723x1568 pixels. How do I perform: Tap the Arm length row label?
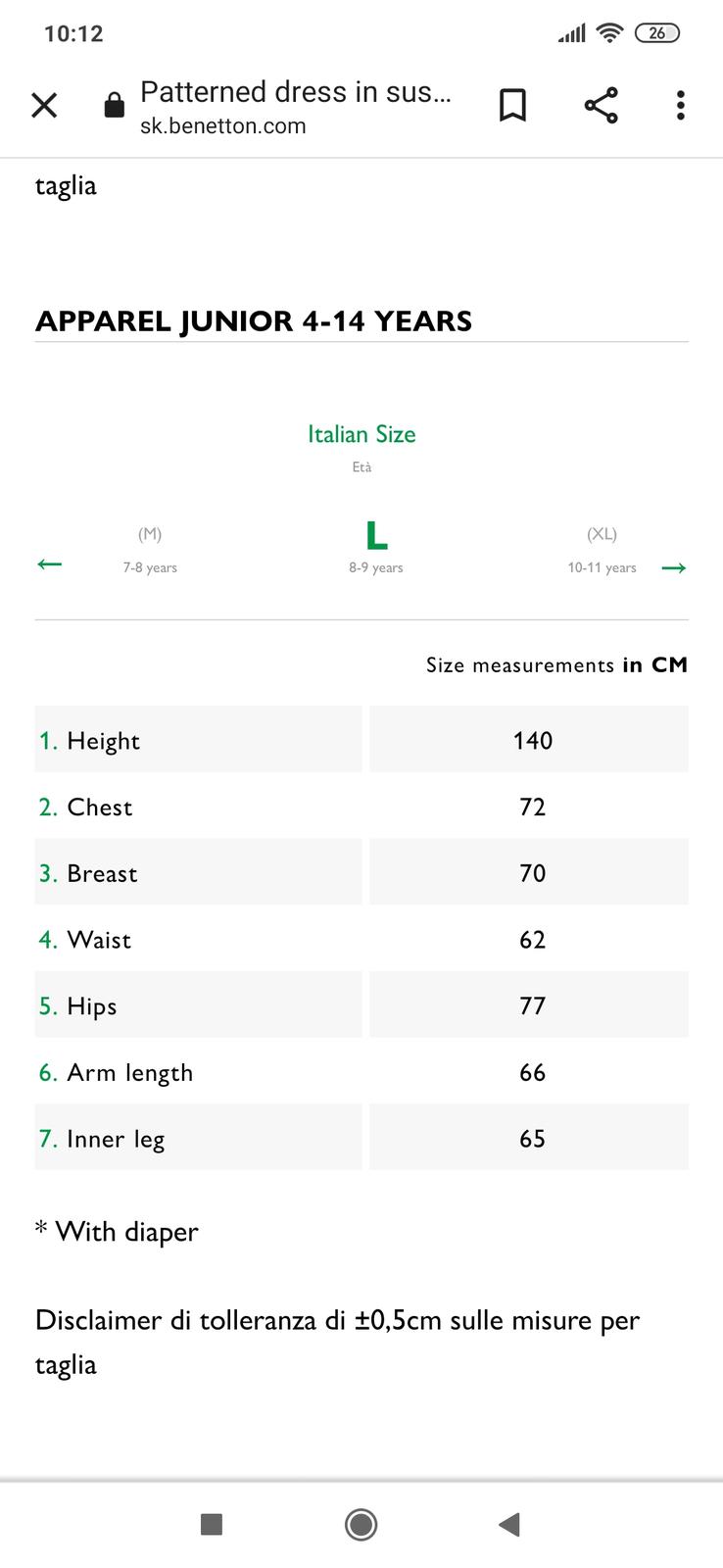129,1073
